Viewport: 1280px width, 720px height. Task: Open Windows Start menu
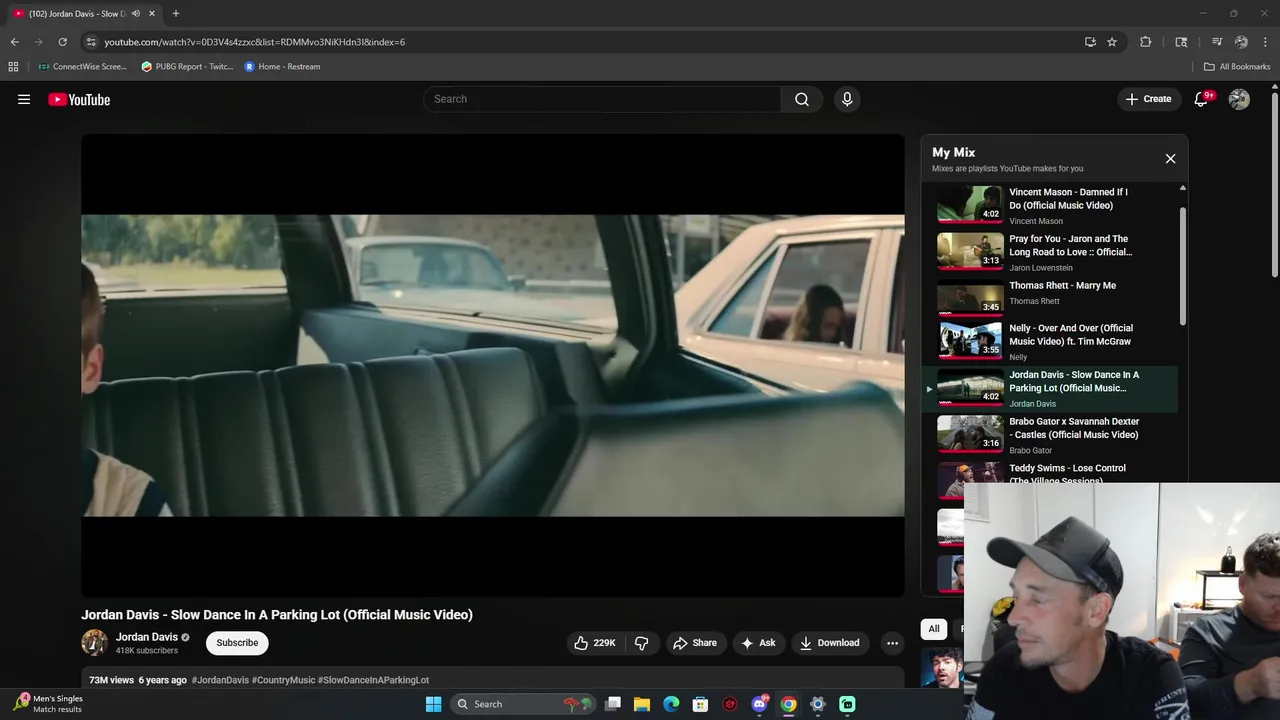click(433, 704)
